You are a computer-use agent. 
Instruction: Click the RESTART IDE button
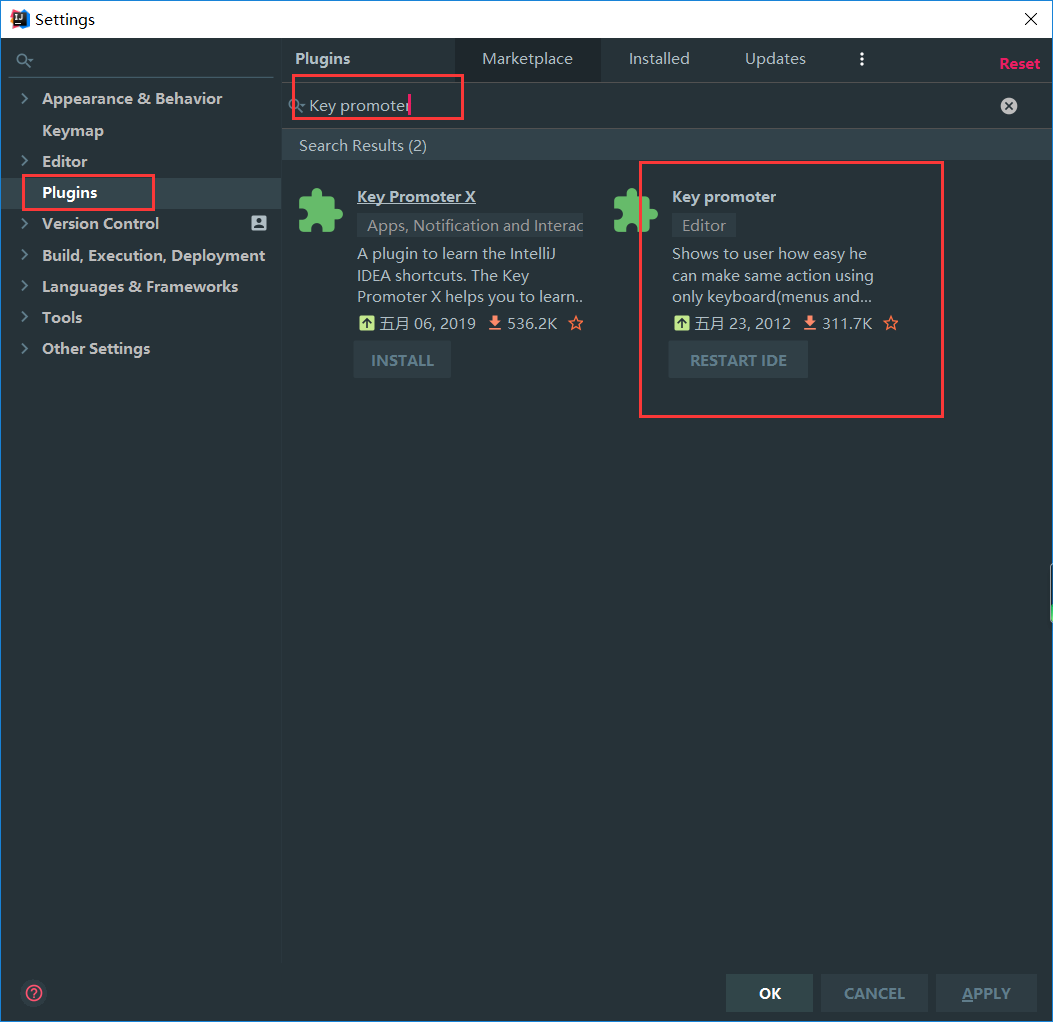738,361
